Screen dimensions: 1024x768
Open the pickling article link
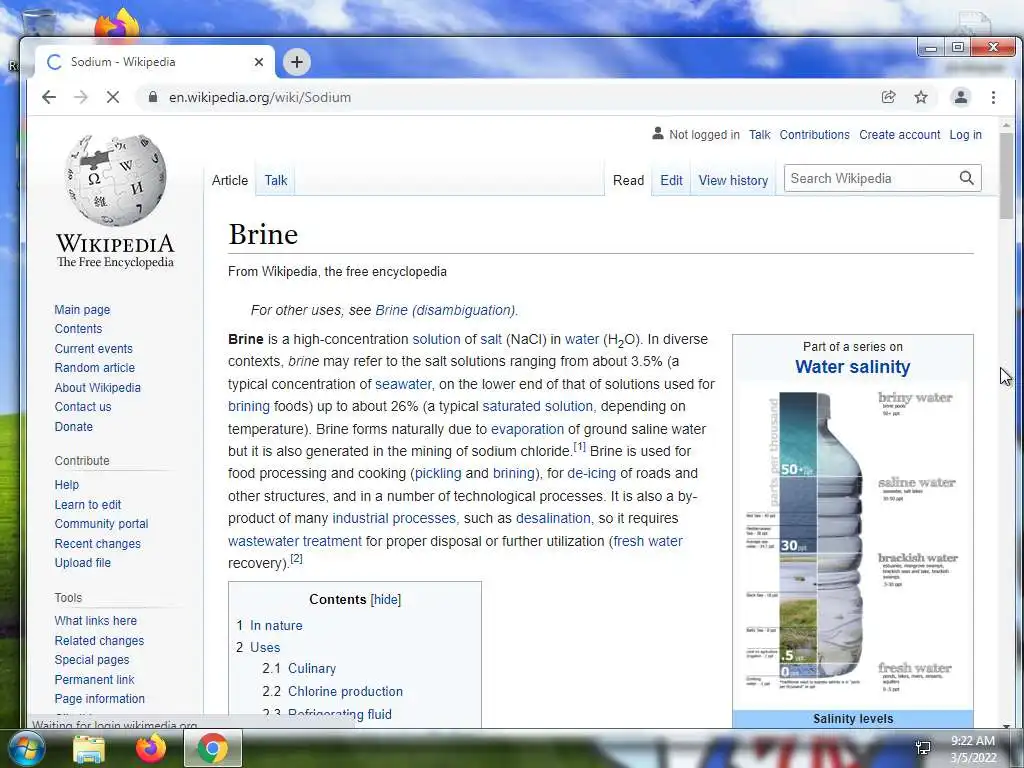point(438,473)
